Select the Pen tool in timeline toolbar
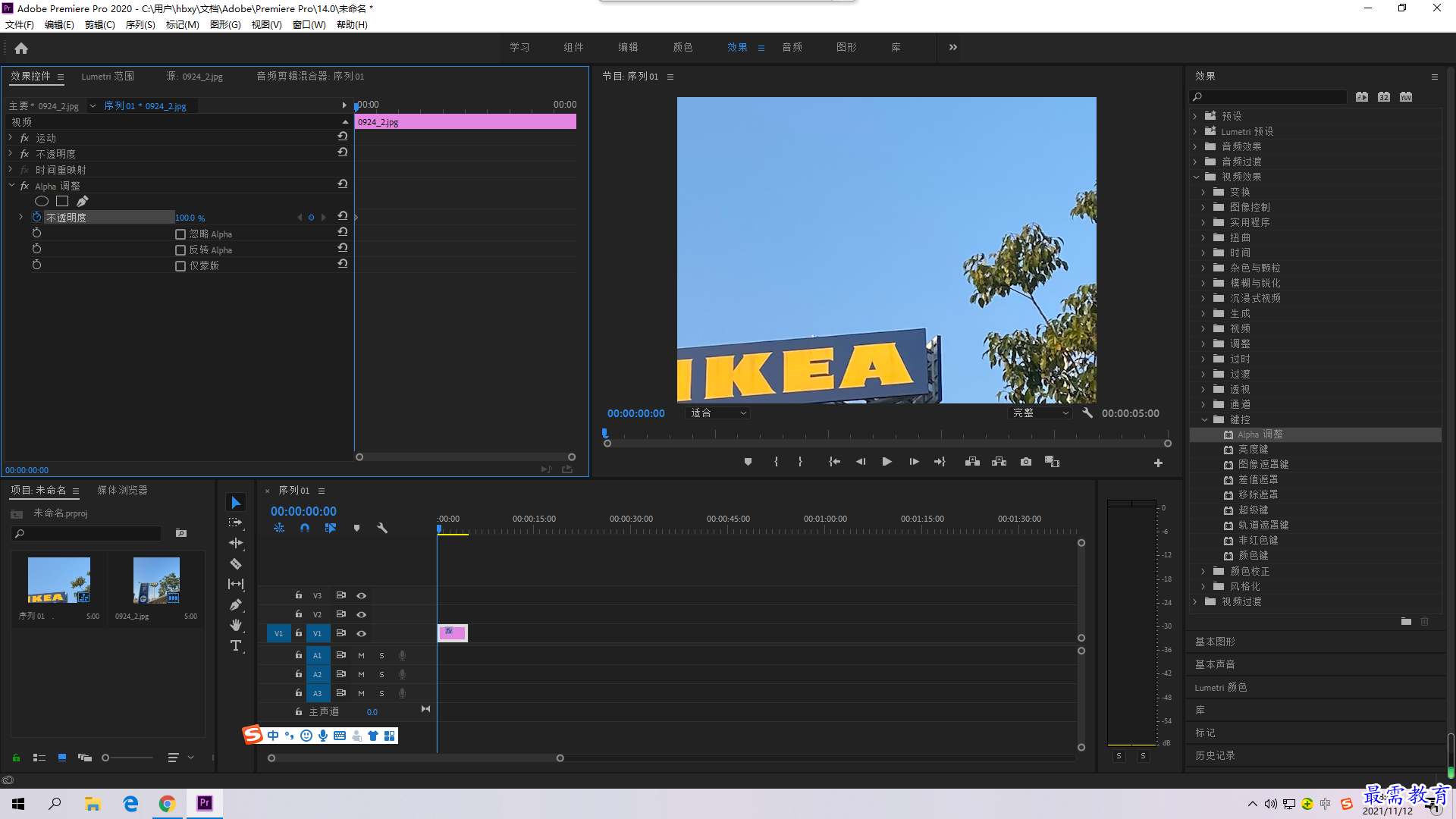 (x=236, y=604)
